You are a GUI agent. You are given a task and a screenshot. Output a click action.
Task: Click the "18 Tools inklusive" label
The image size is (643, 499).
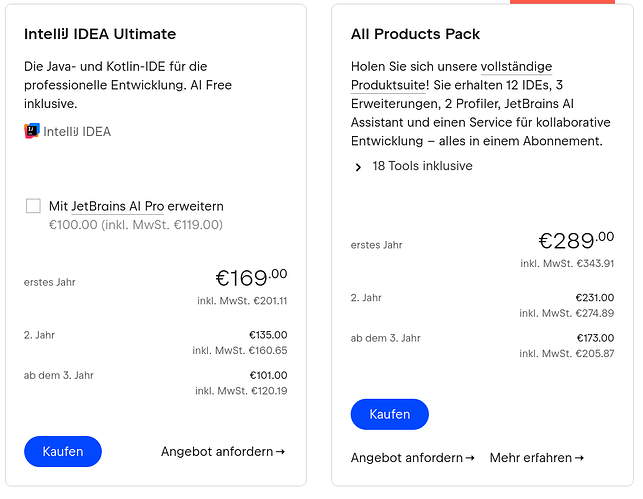(422, 166)
